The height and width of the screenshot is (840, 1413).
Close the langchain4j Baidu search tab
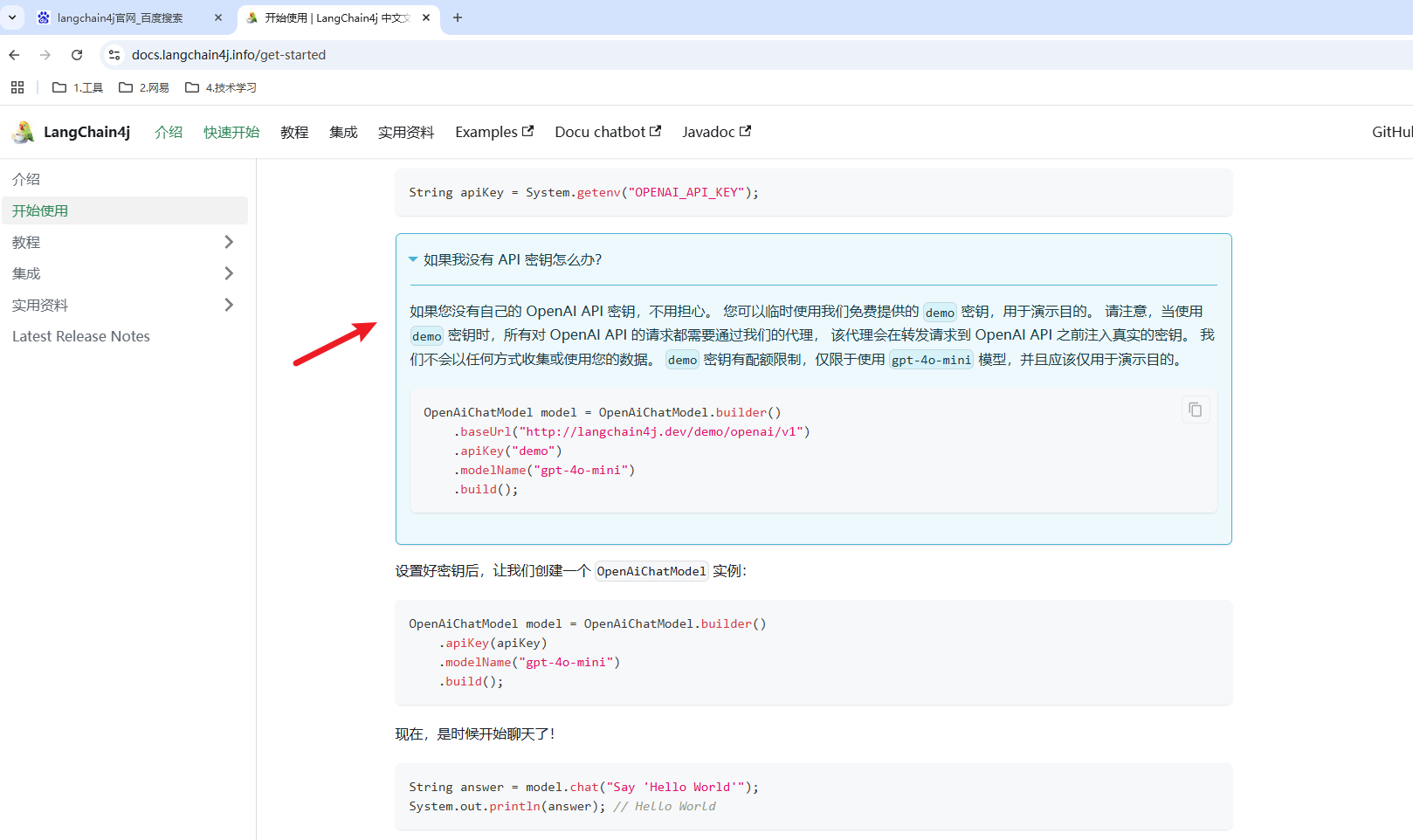218,17
